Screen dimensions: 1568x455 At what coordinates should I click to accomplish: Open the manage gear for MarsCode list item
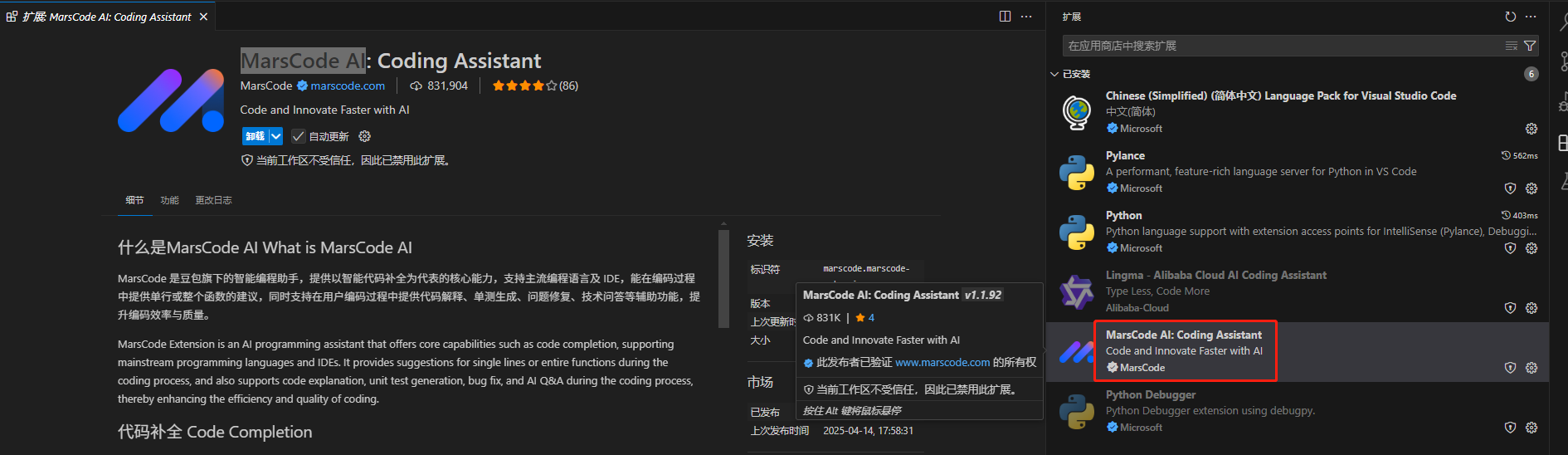click(1531, 368)
